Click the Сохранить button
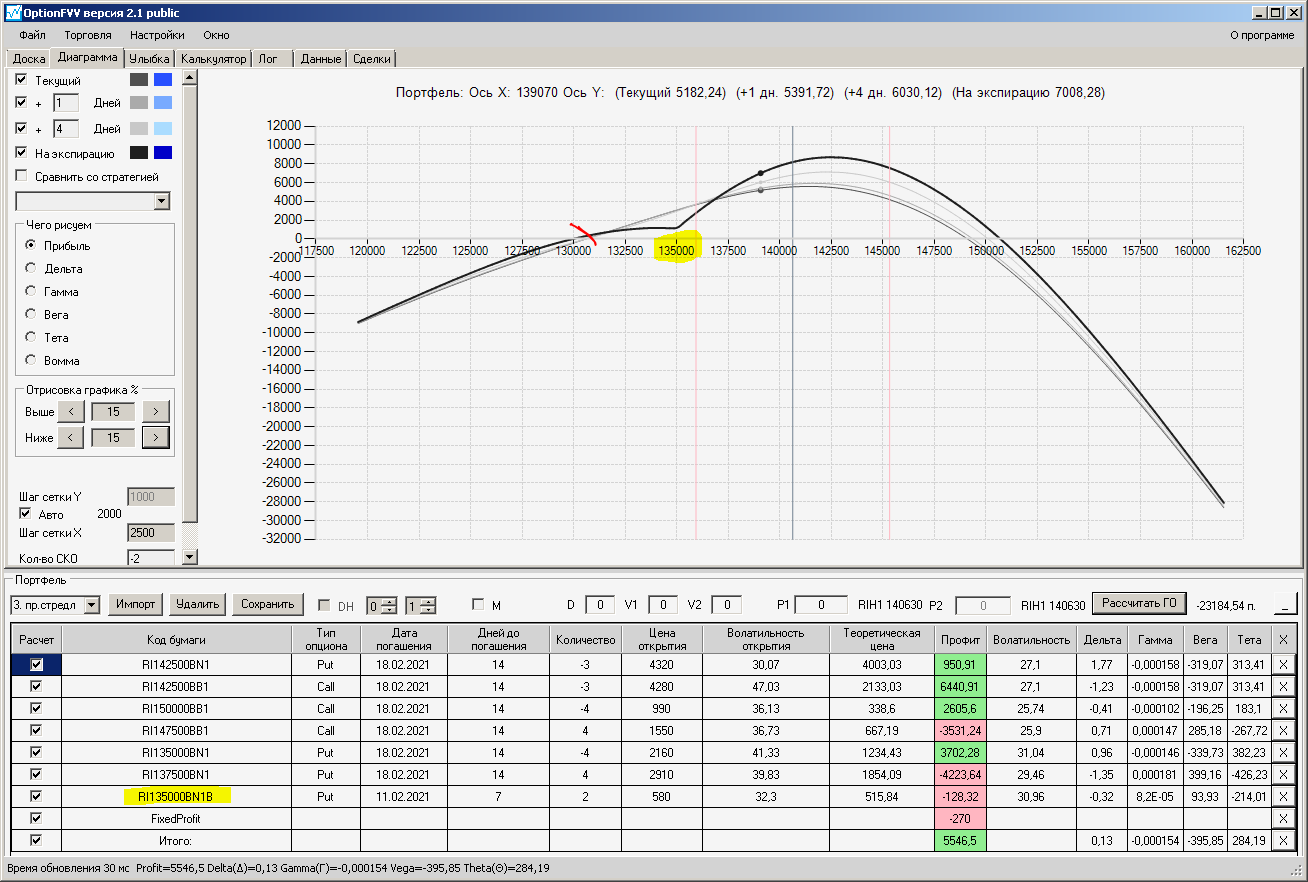Image resolution: width=1308 pixels, height=882 pixels. (x=267, y=604)
